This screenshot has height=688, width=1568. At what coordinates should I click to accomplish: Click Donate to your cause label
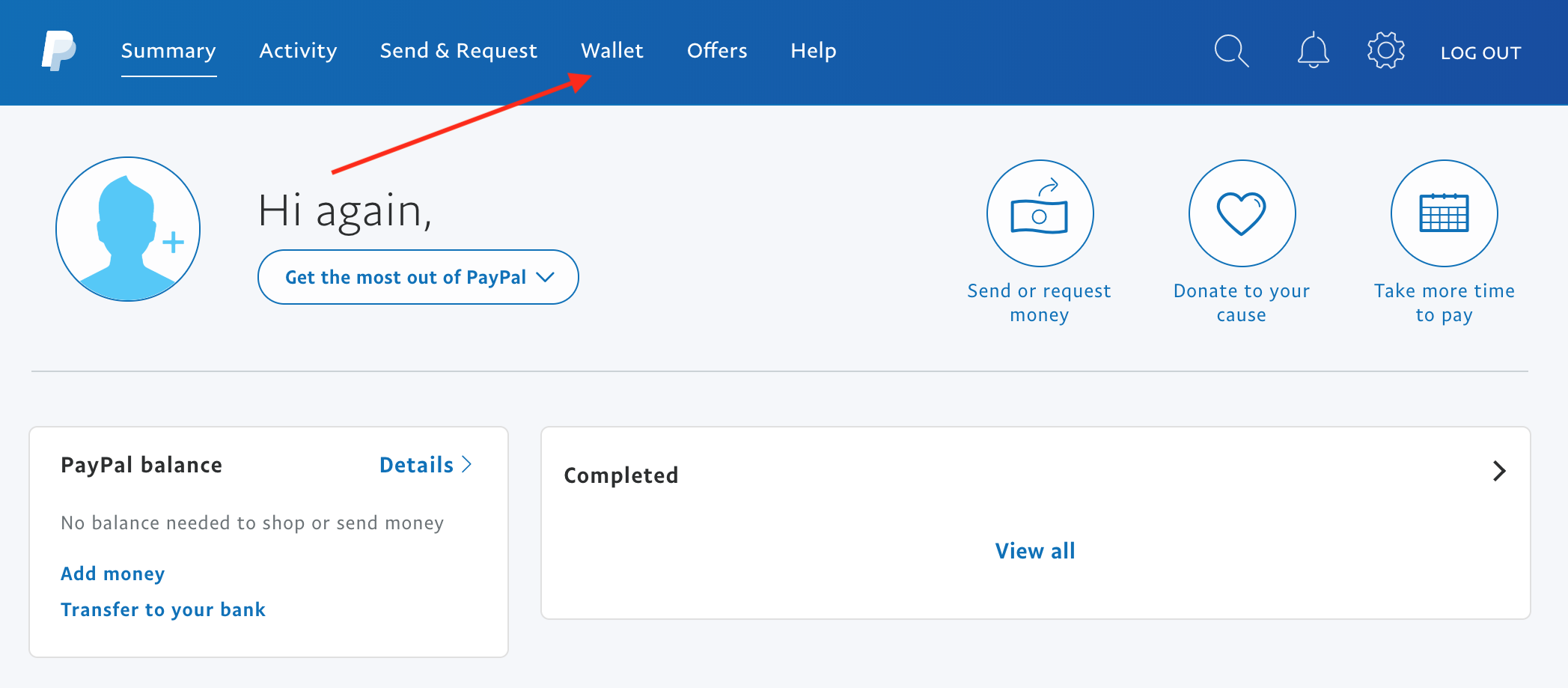pos(1242,302)
